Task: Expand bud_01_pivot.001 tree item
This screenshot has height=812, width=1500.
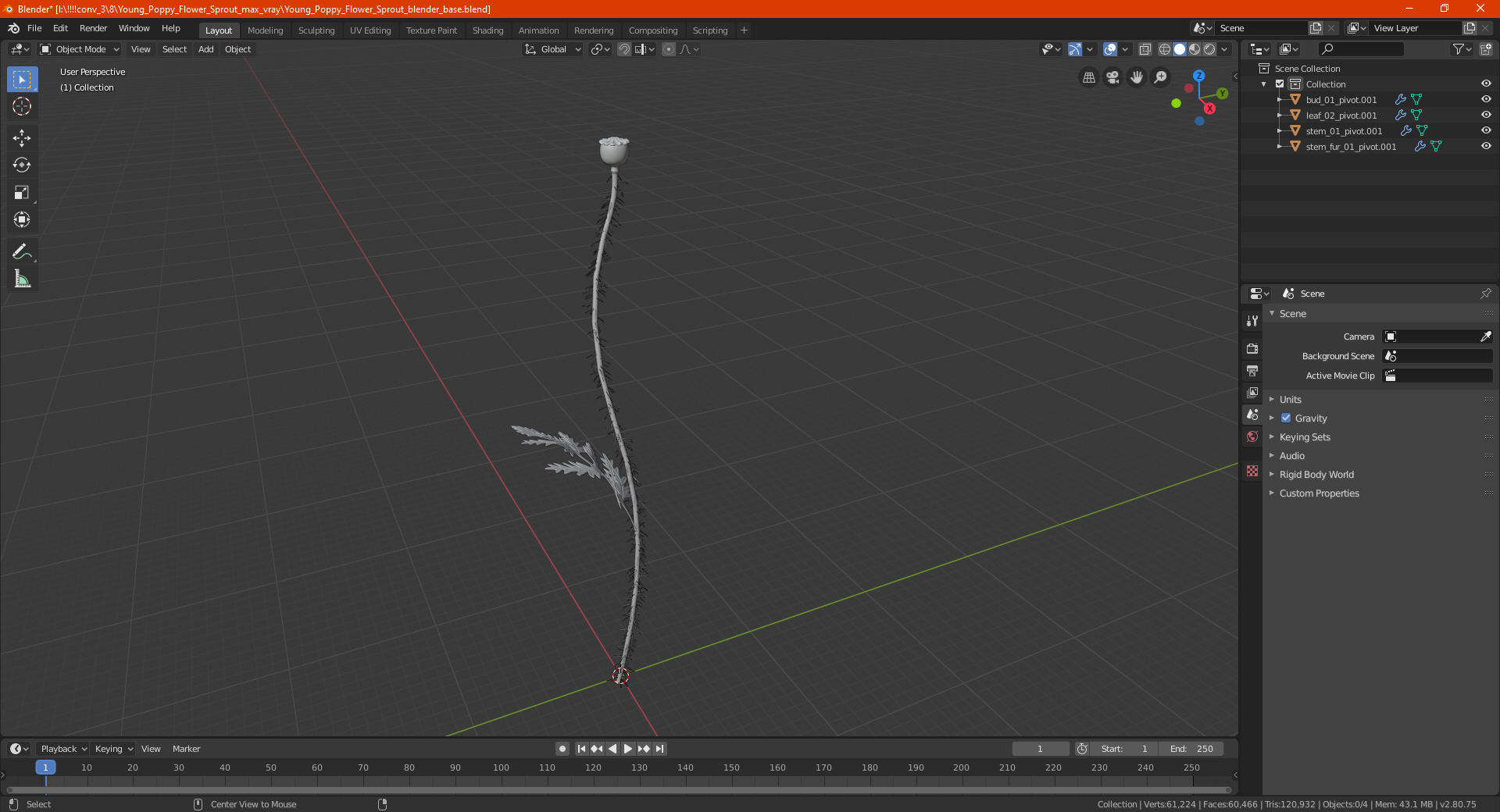Action: pos(1279,99)
